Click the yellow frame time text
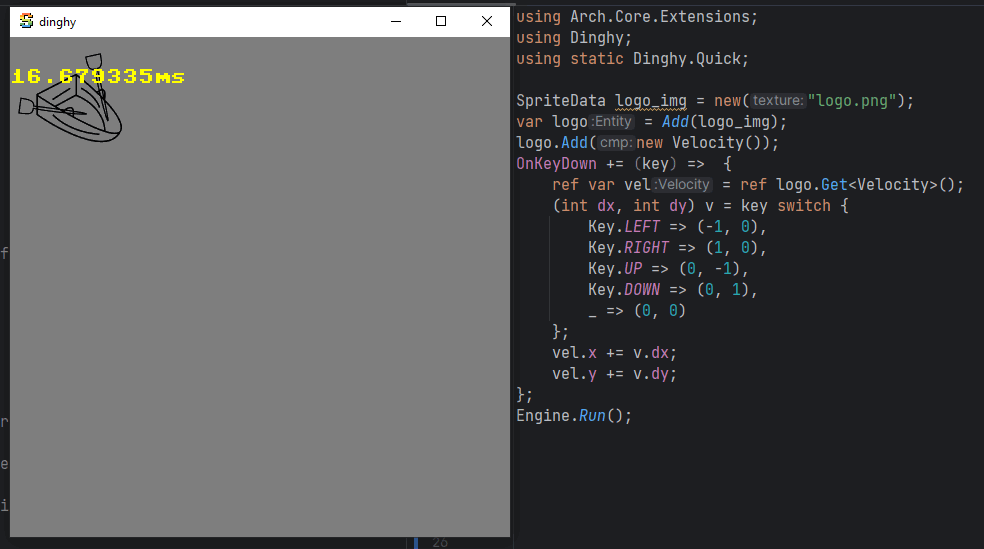Viewport: 984px width, 549px height. 98,76
